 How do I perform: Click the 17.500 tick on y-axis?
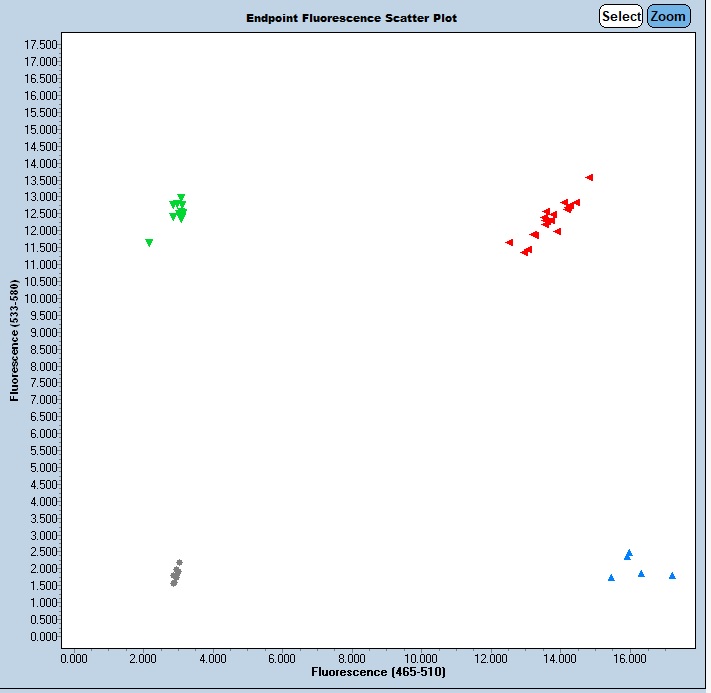[40, 45]
